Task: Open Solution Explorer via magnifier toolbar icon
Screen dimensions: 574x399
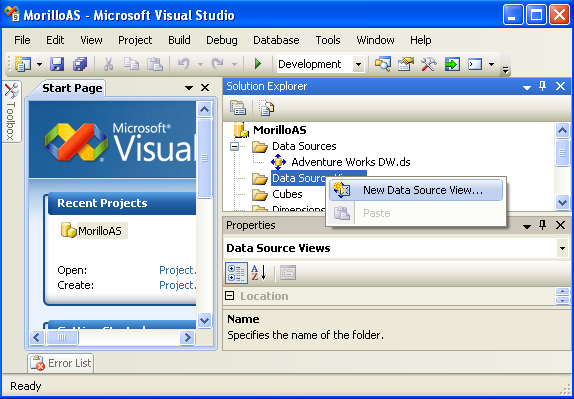Action: click(383, 64)
